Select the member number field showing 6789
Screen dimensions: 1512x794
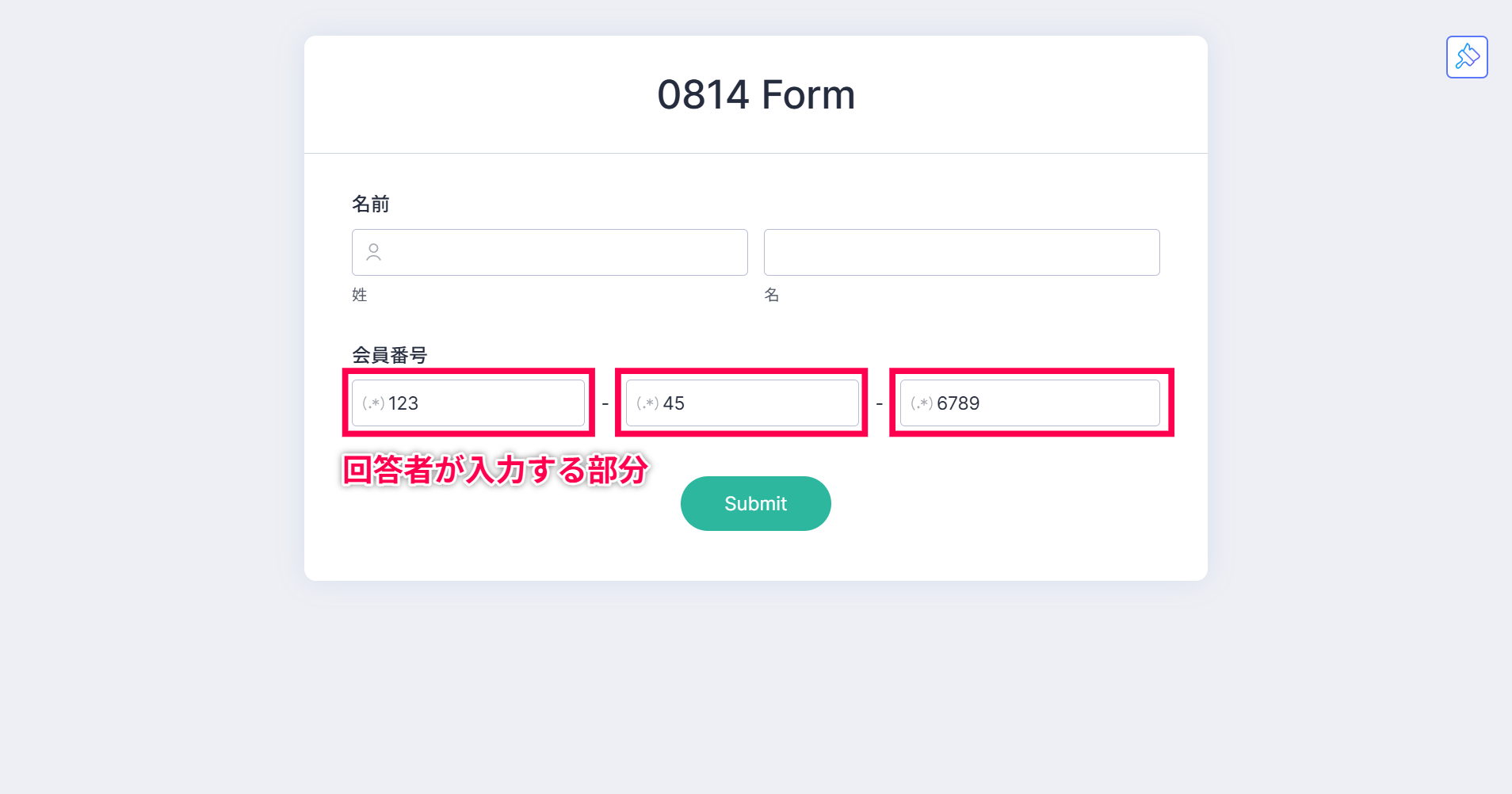coord(1030,403)
